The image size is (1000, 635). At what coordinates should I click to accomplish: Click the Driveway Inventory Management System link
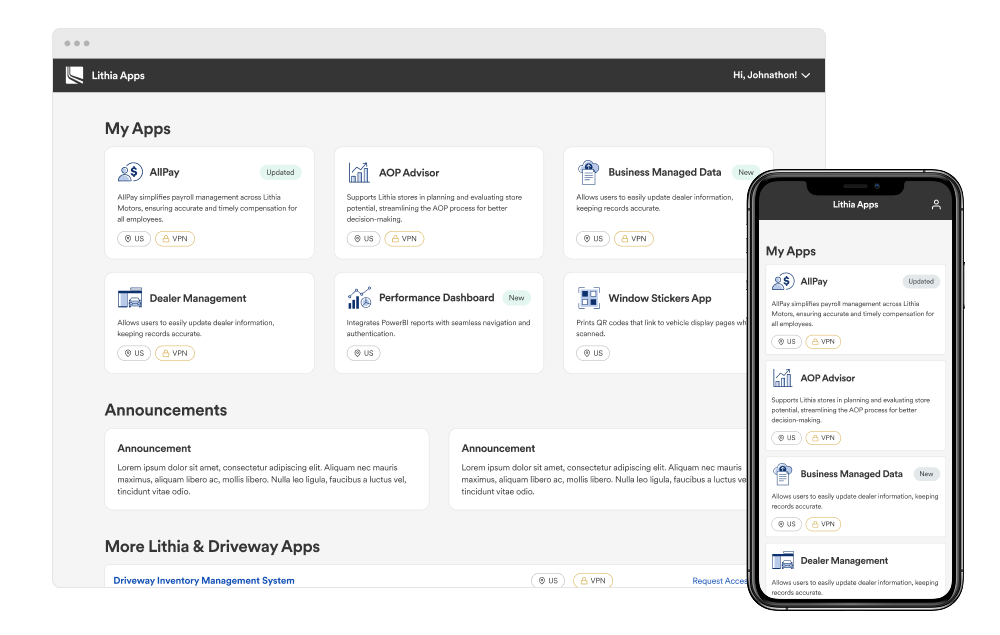(x=204, y=581)
